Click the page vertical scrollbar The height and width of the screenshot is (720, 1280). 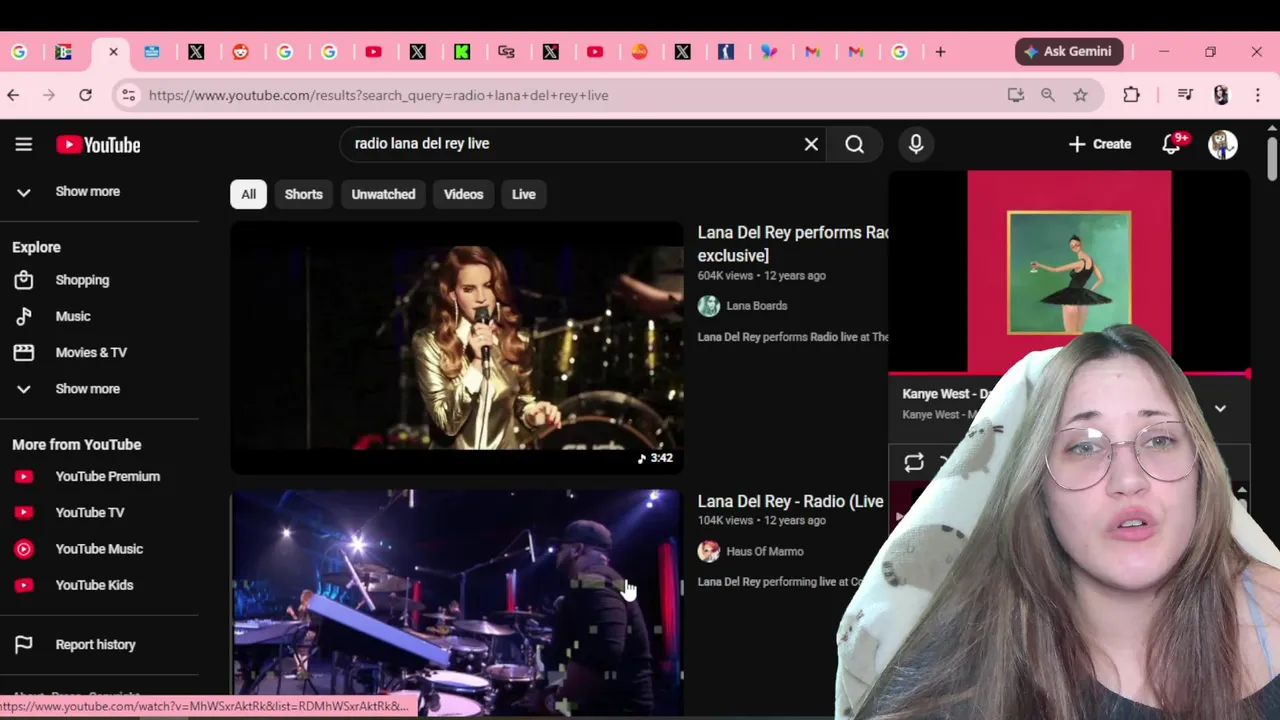pos(1272,160)
